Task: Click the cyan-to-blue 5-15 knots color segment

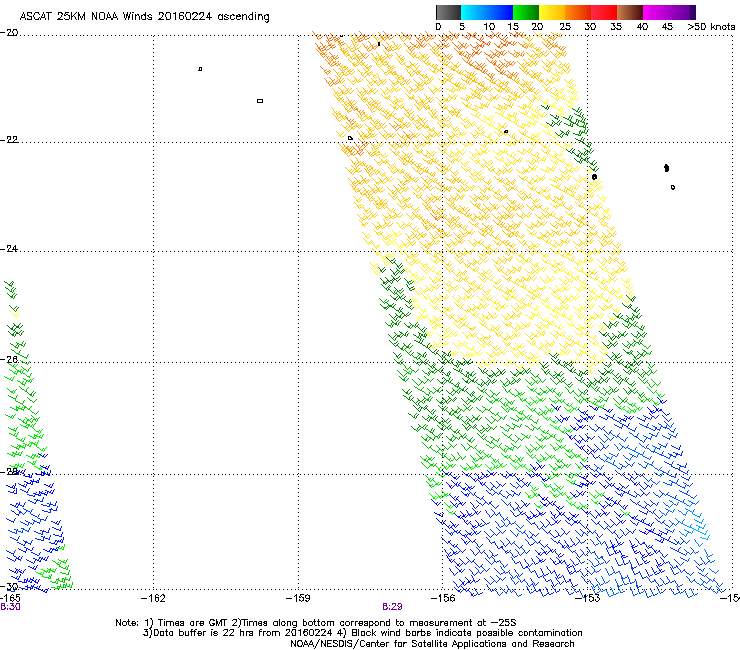Action: coord(487,12)
